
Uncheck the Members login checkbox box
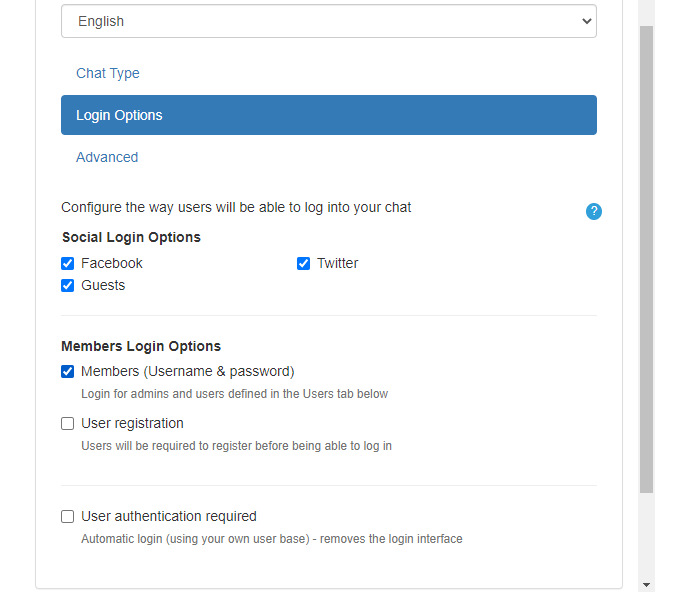tap(68, 372)
